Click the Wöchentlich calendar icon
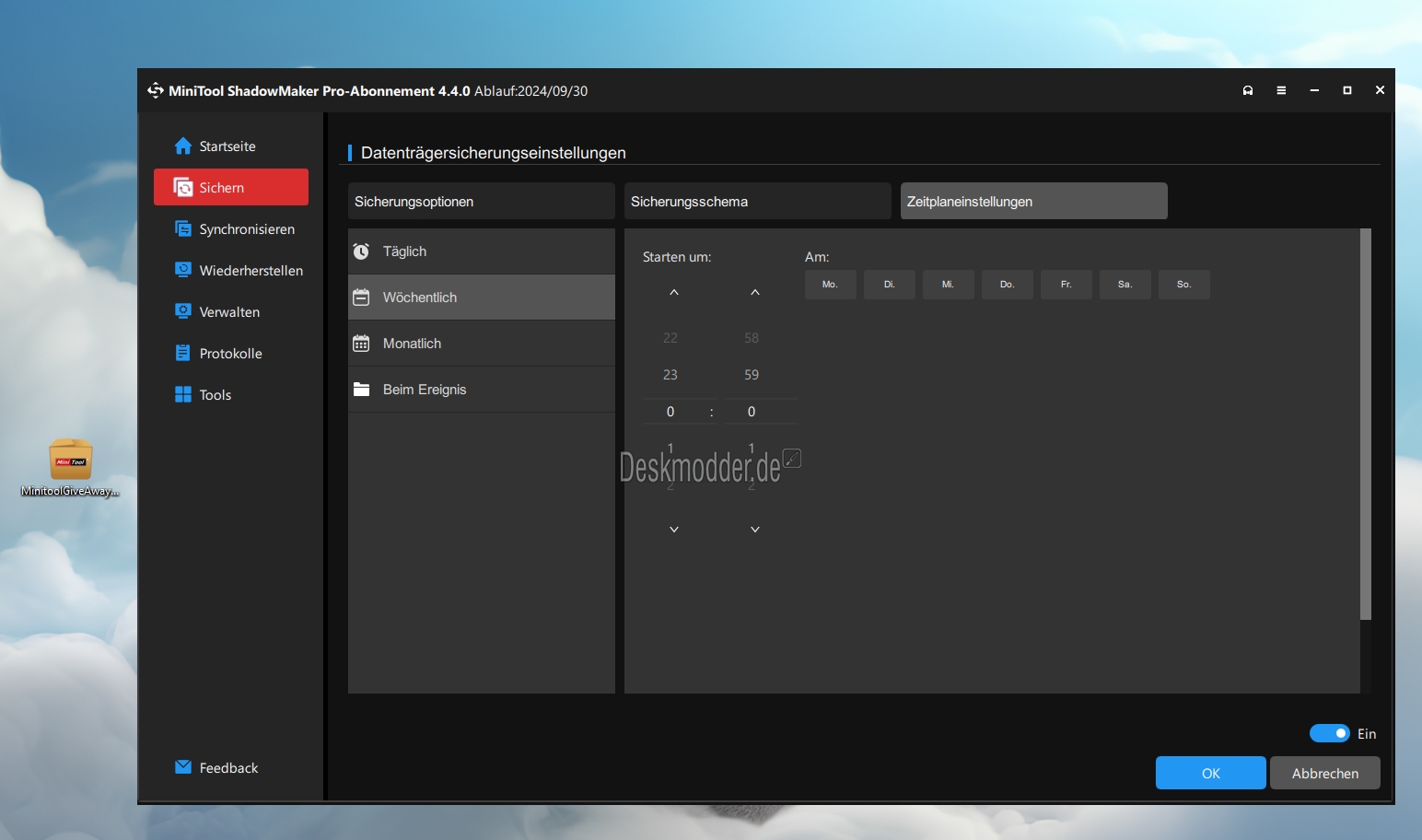The image size is (1422, 840). (x=361, y=297)
